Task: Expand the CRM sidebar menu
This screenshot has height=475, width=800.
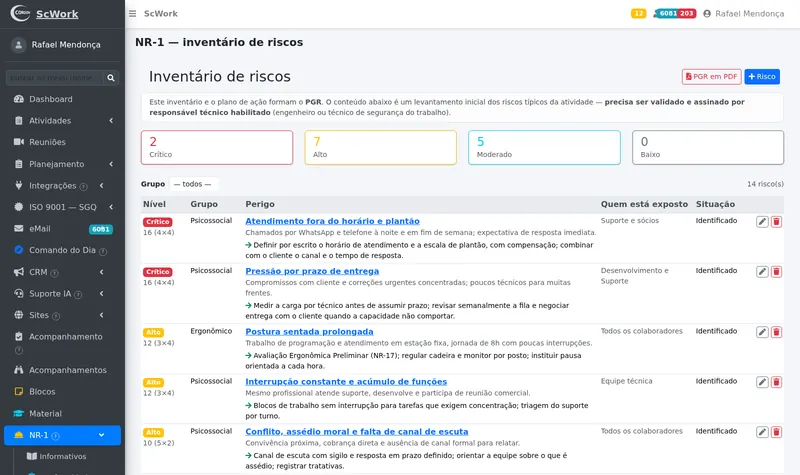Action: pos(62,272)
